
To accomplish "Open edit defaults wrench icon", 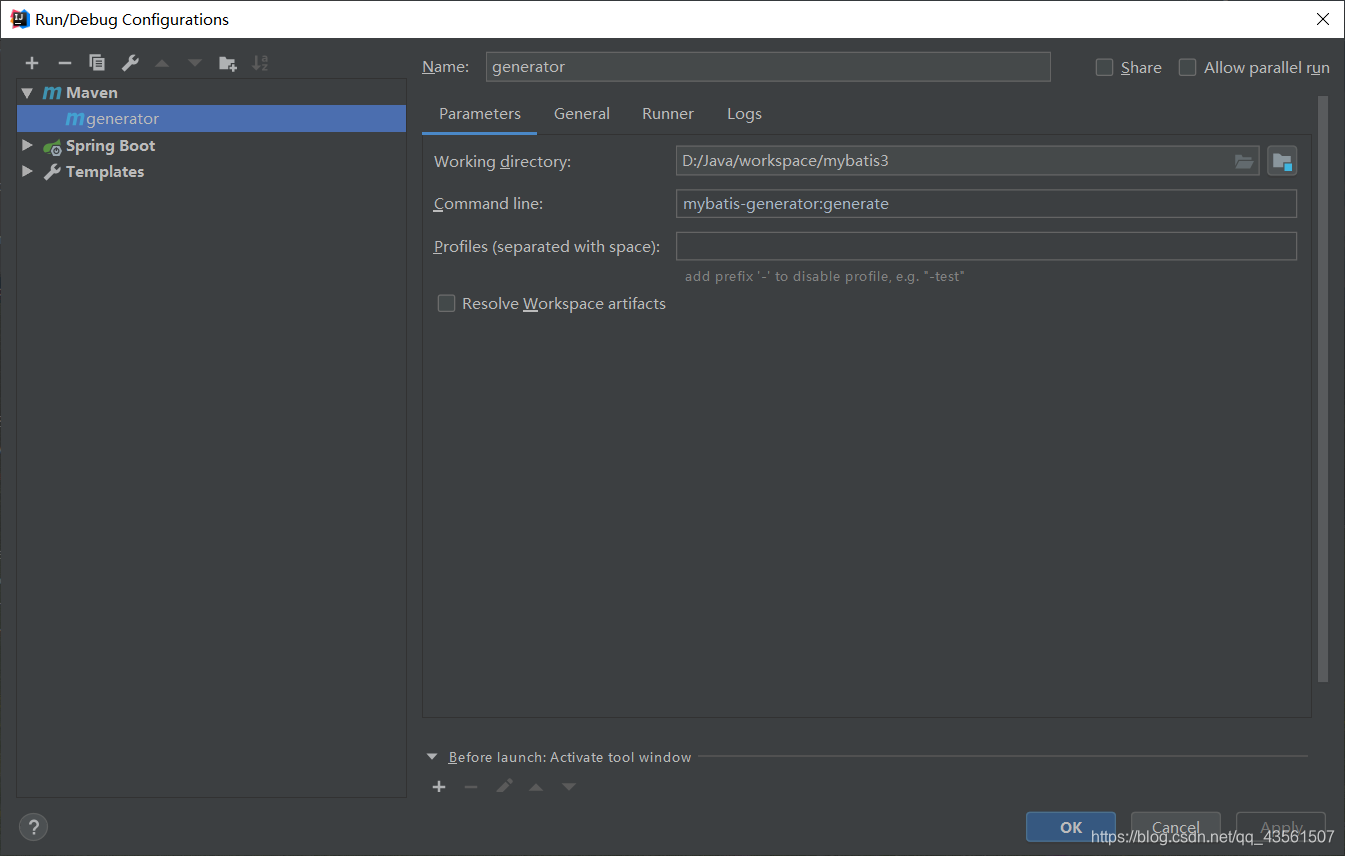I will tap(130, 63).
